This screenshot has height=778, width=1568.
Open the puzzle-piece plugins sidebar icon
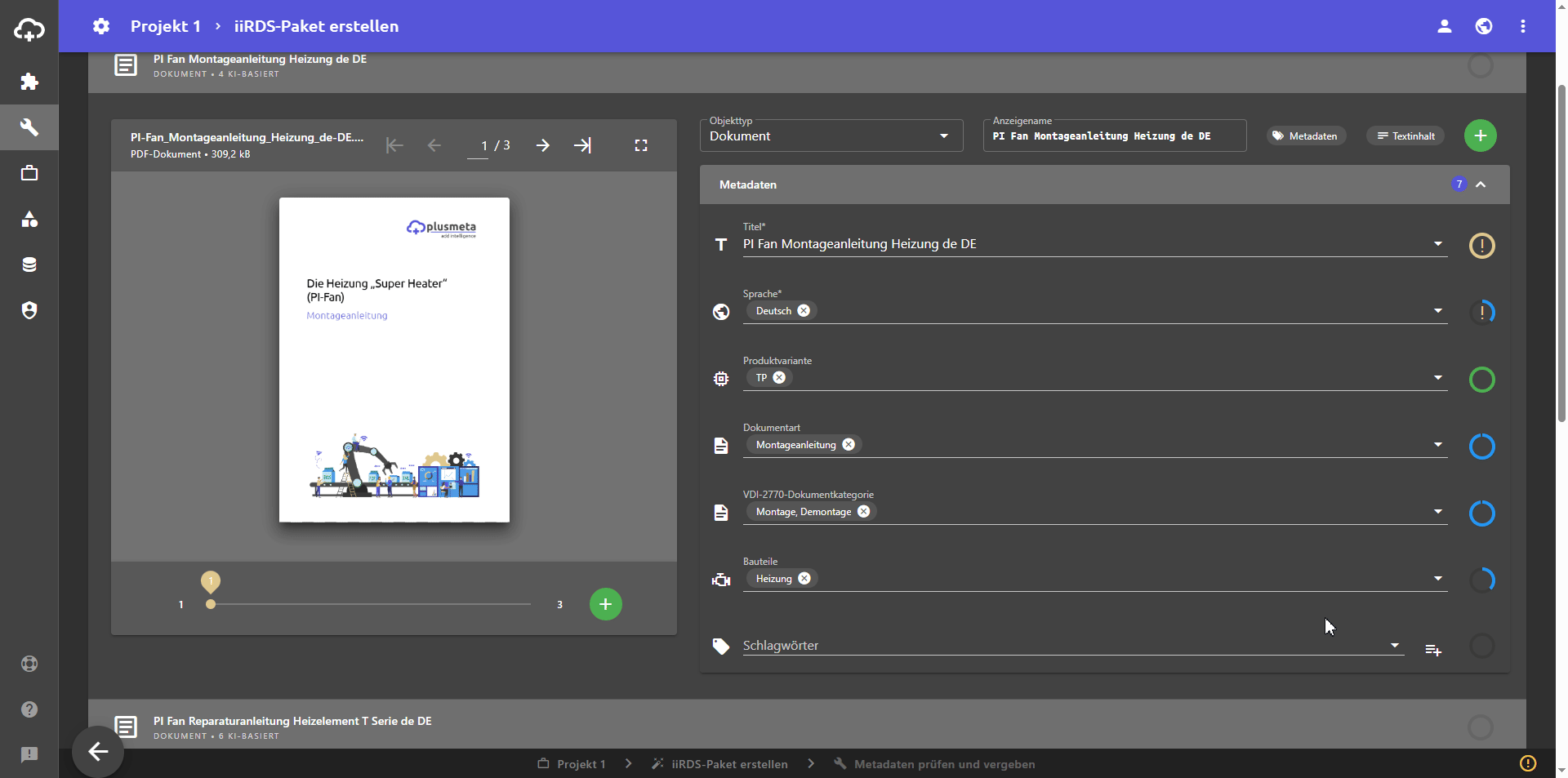point(29,82)
